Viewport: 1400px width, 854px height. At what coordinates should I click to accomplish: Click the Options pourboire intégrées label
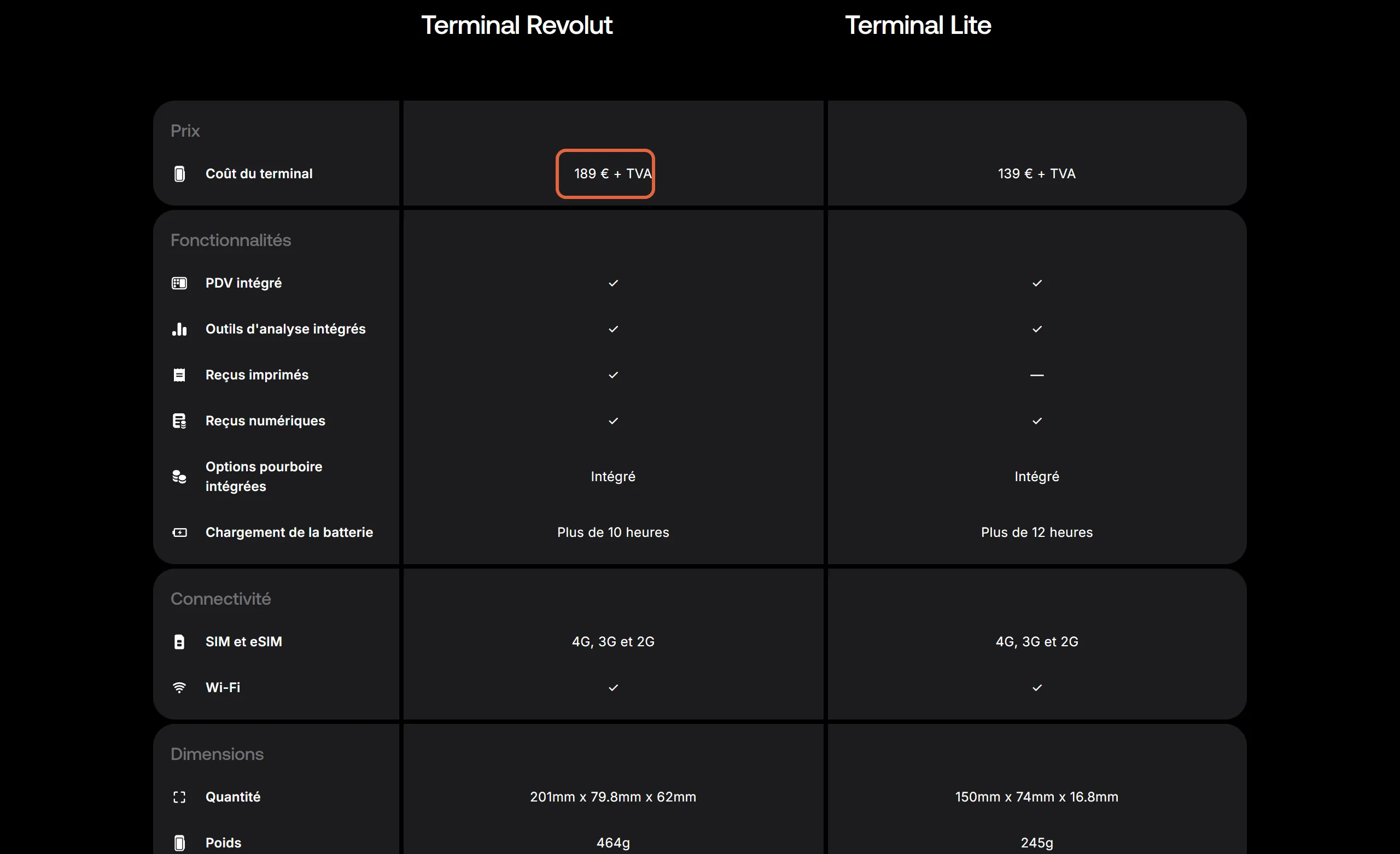tap(264, 477)
